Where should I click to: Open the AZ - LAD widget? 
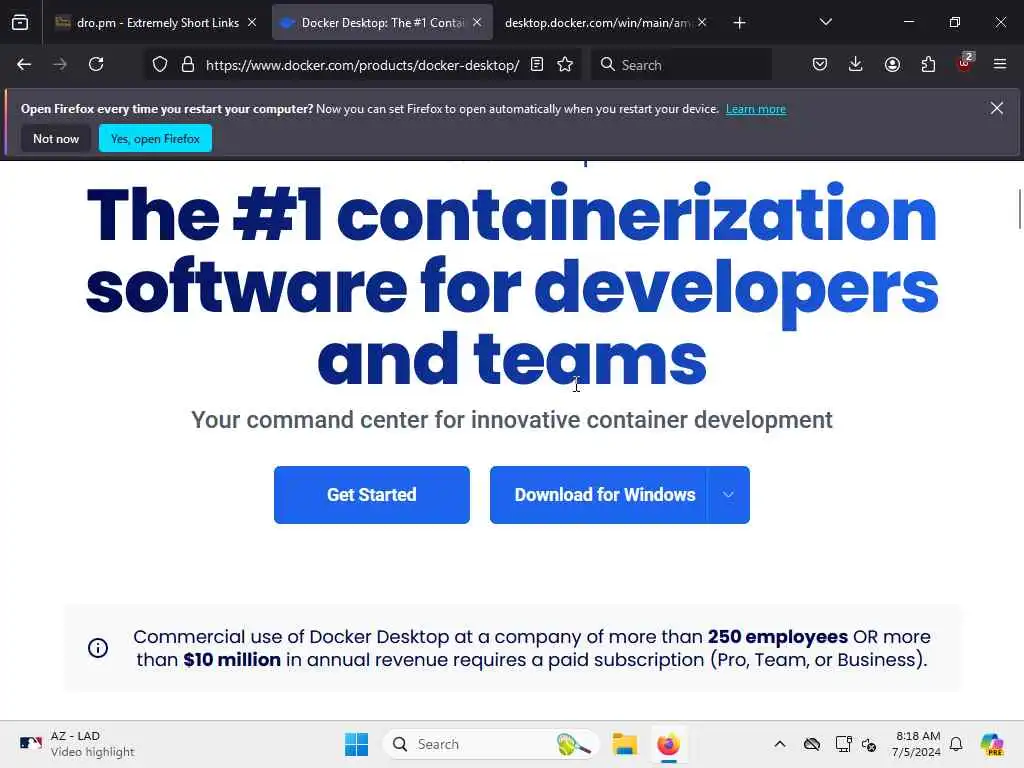pos(76,744)
